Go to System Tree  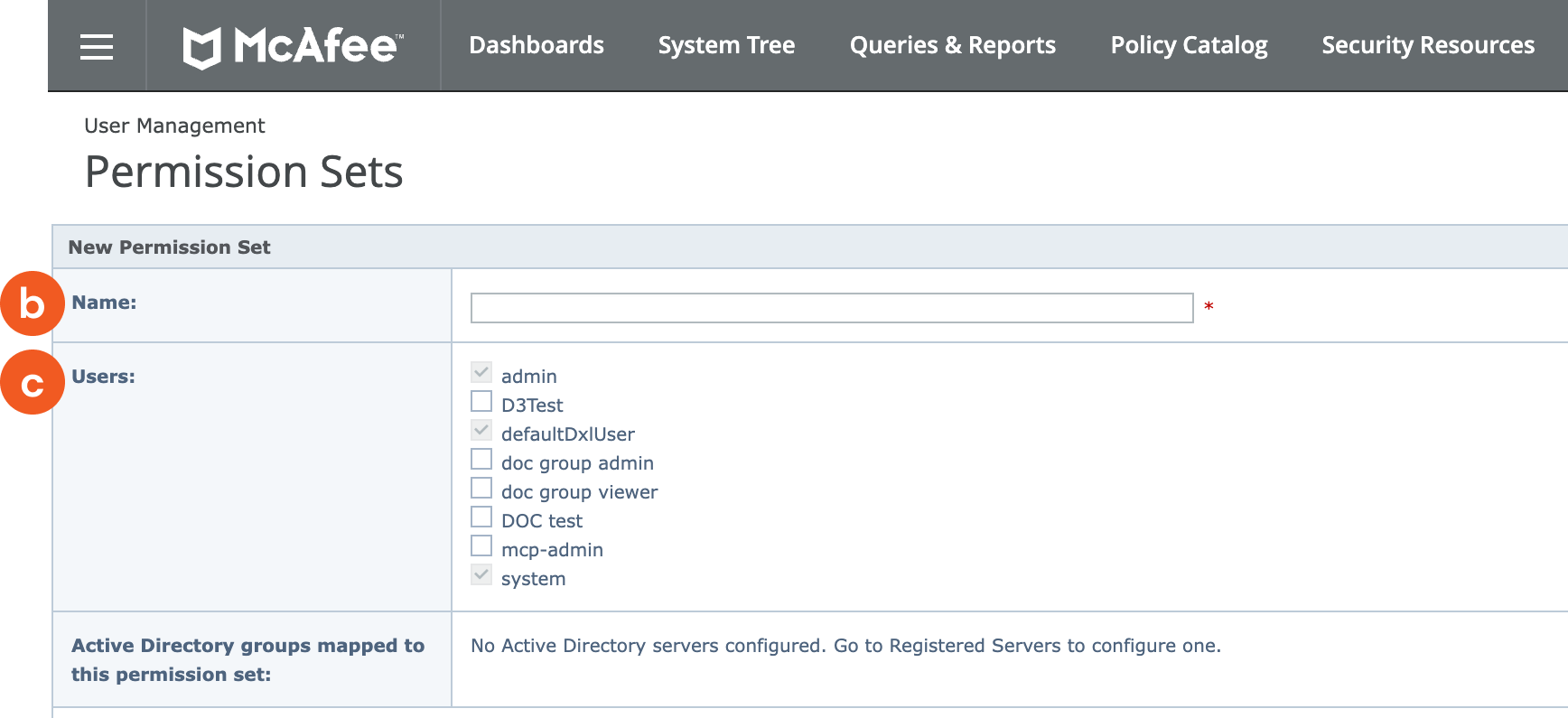pyautogui.click(x=726, y=45)
